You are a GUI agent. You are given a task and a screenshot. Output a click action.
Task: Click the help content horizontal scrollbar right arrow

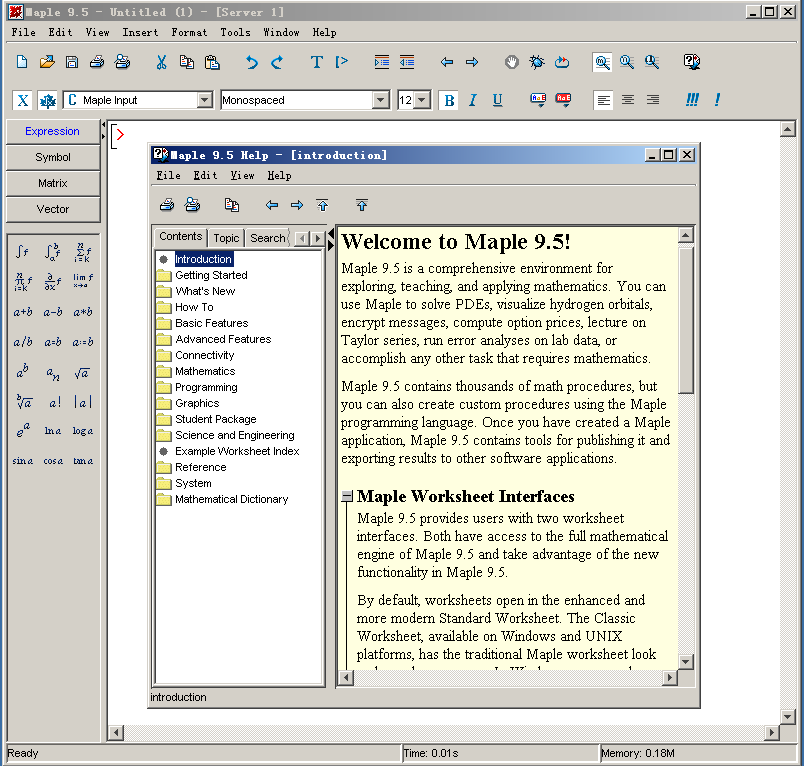click(669, 678)
